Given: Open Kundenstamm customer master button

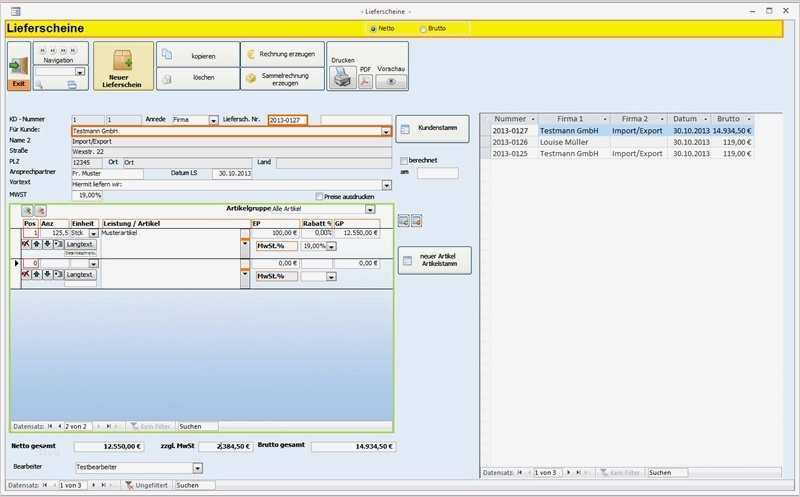Looking at the screenshot, I should click(x=432, y=128).
